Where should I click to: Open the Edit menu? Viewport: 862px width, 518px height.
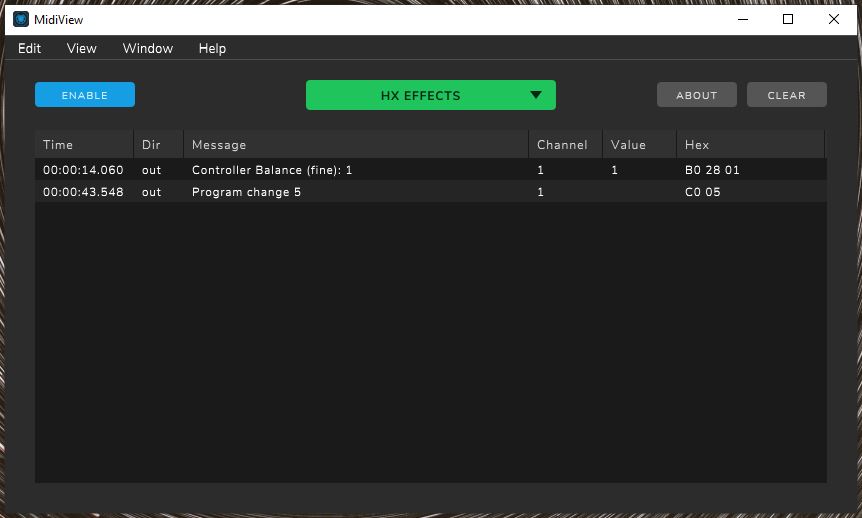(29, 48)
